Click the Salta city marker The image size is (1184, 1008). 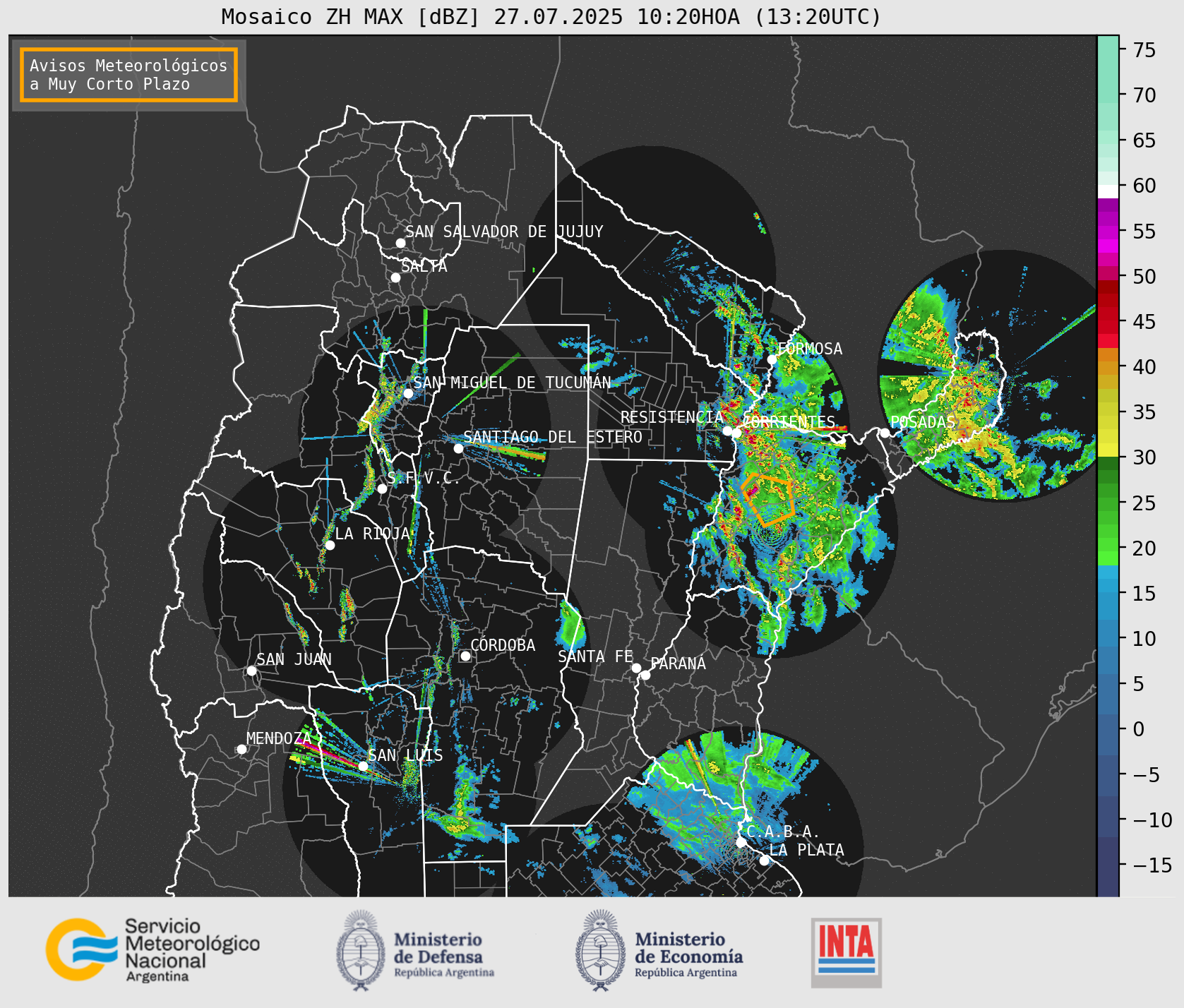click(395, 277)
